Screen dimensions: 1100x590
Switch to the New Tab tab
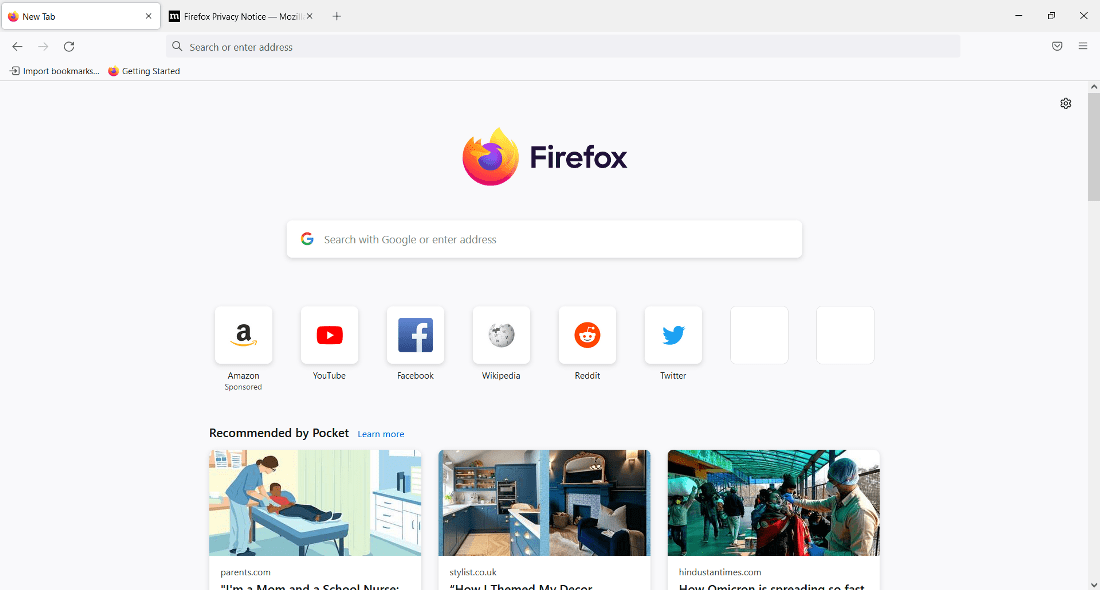pyautogui.click(x=81, y=16)
